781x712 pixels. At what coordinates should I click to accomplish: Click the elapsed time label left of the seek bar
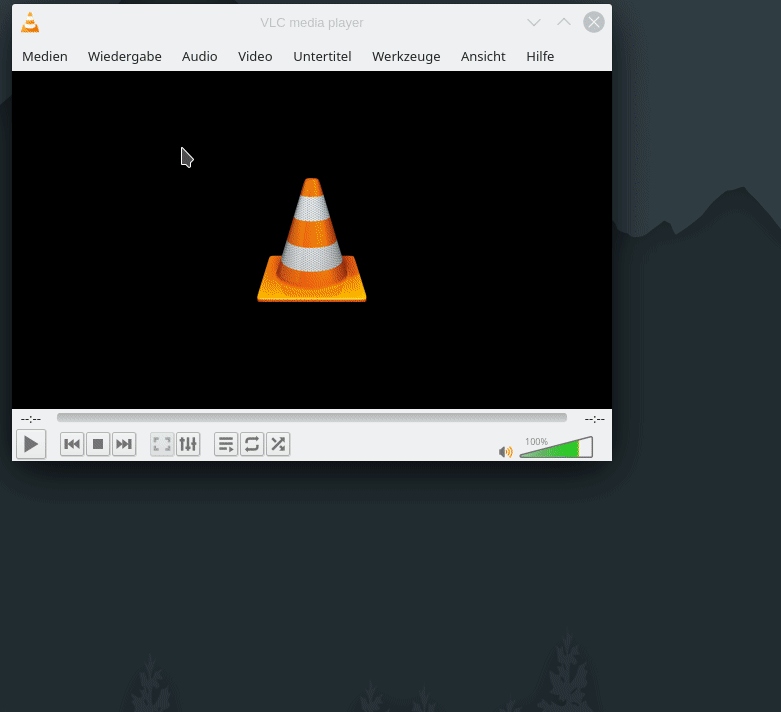[31, 419]
